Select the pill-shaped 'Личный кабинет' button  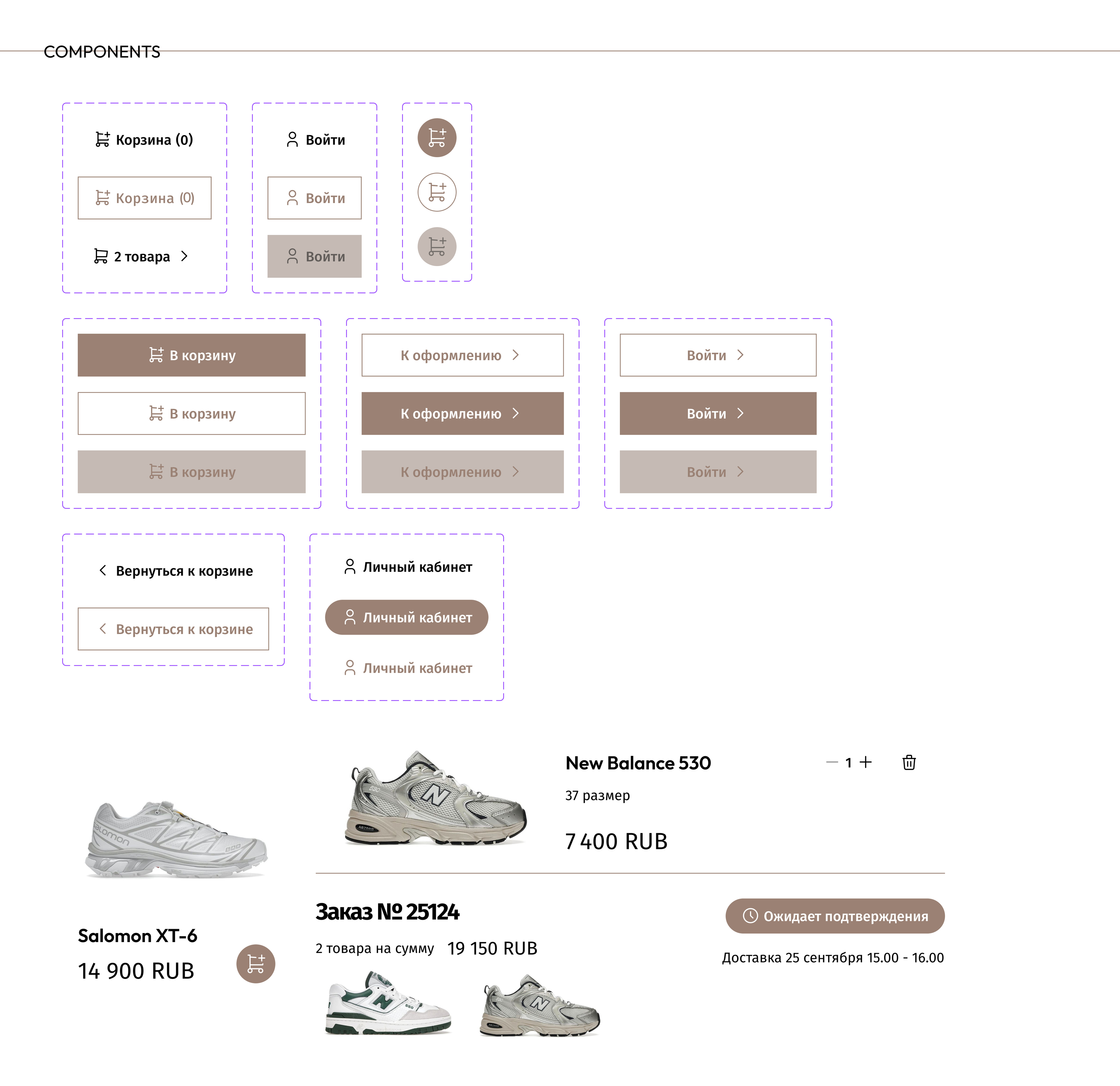pyautogui.click(x=406, y=617)
